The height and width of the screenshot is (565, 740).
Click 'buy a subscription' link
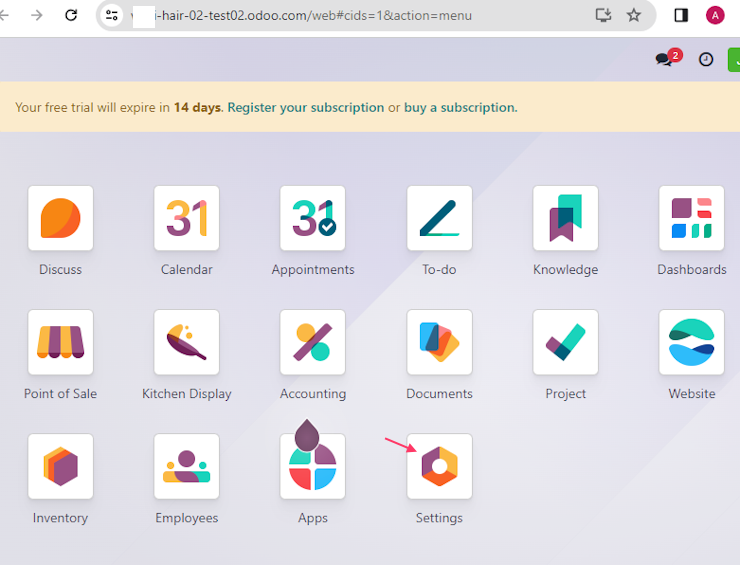[461, 108]
